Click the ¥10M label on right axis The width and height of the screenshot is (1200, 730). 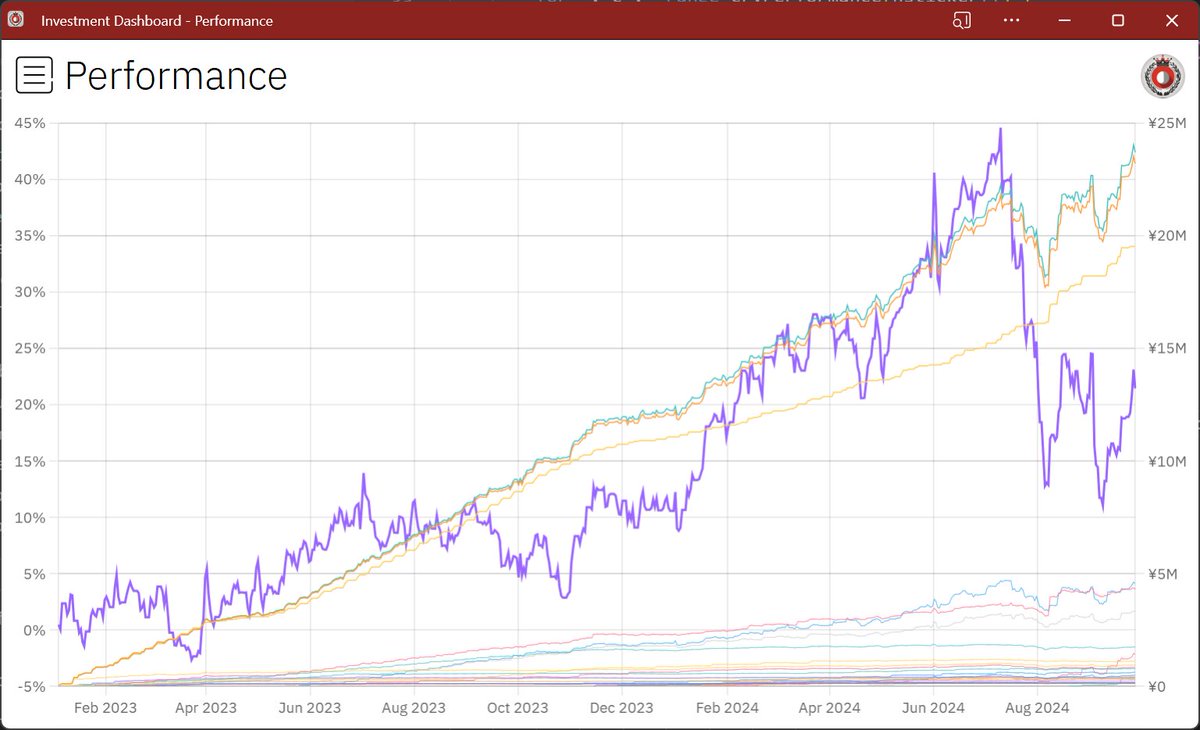[x=1165, y=461]
